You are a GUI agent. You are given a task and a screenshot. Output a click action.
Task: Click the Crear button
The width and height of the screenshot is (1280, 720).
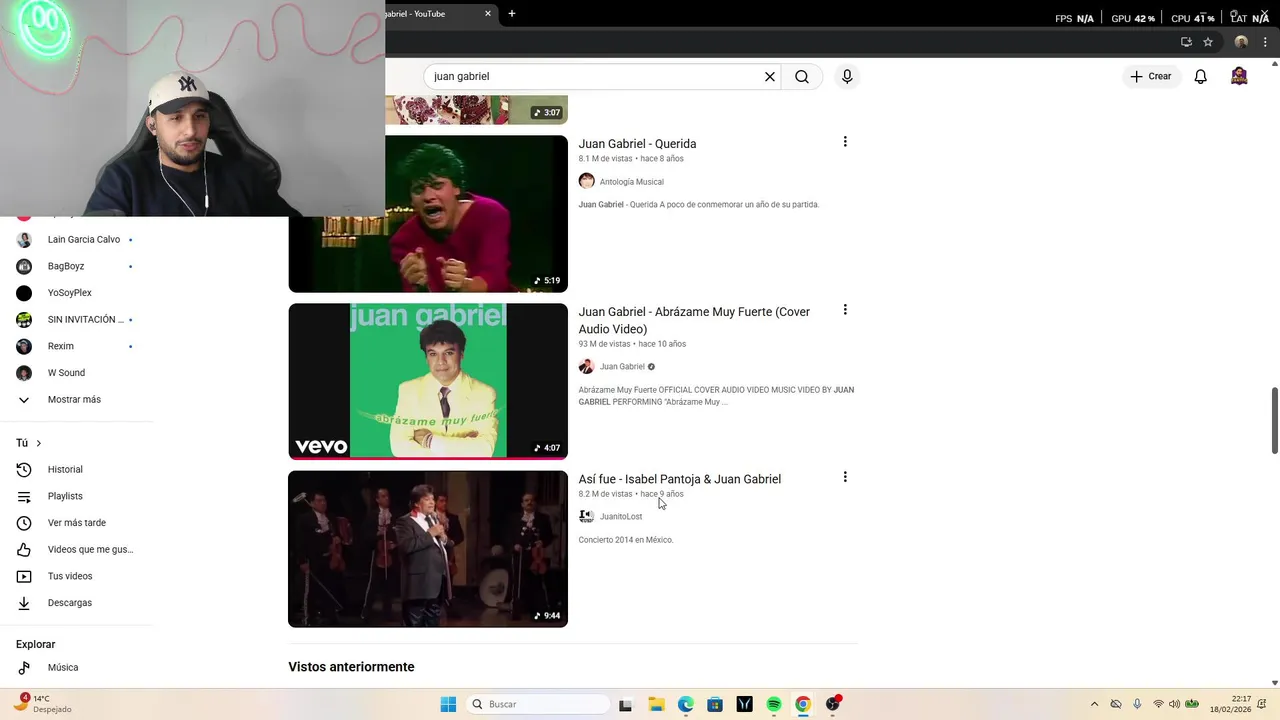(x=1150, y=77)
